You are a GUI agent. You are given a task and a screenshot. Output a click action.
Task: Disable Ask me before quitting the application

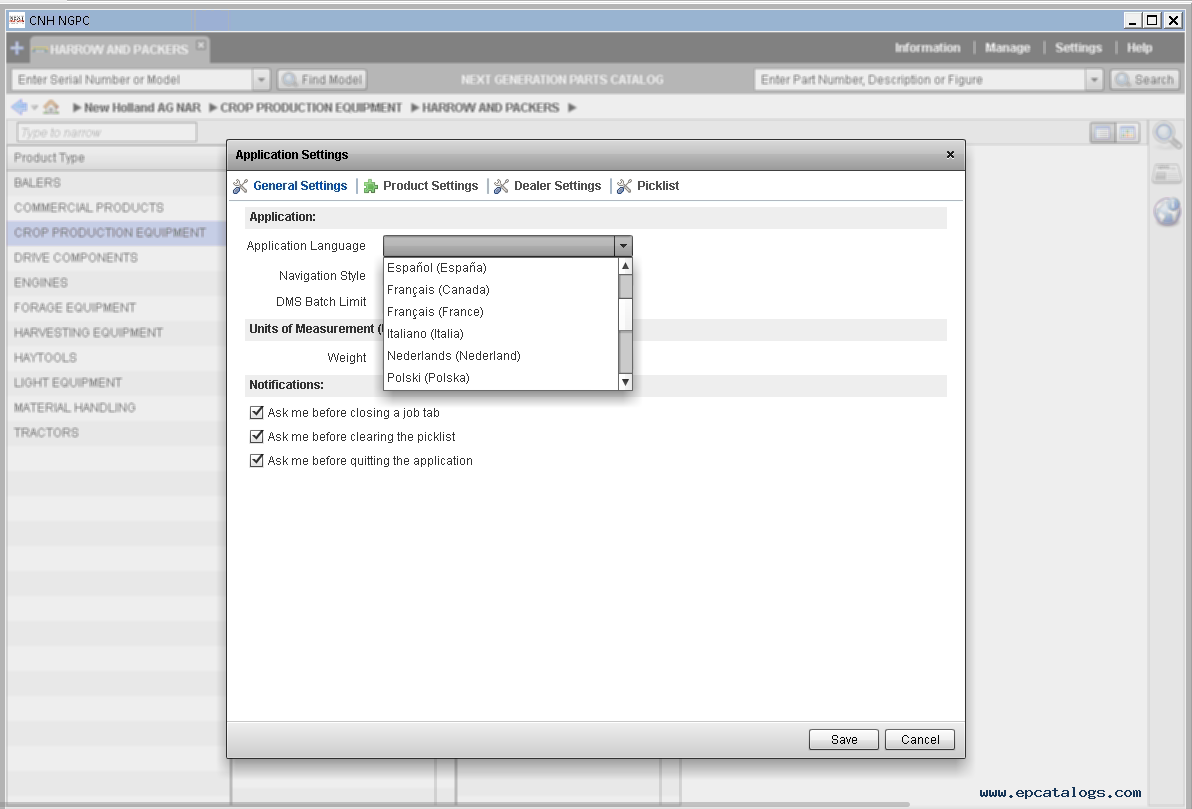[257, 460]
